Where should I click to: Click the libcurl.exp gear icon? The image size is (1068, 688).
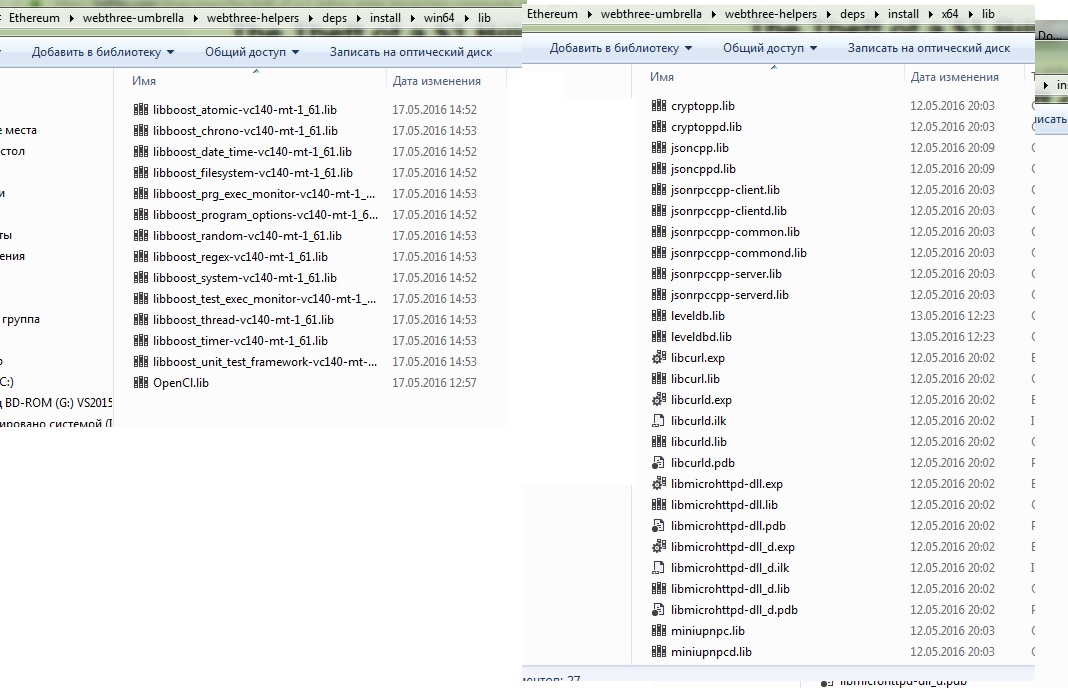pyautogui.click(x=659, y=358)
